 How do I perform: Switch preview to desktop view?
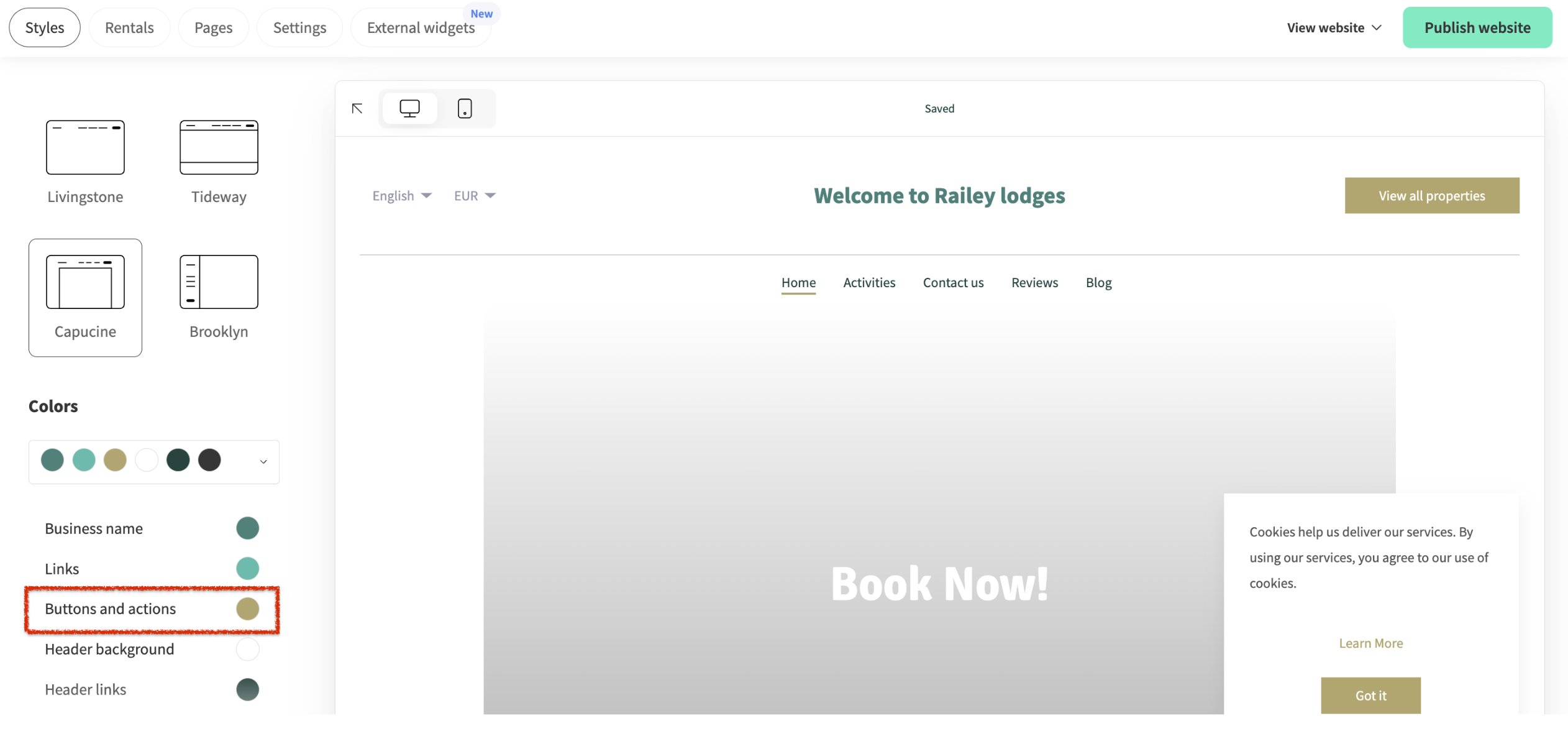[x=409, y=108]
